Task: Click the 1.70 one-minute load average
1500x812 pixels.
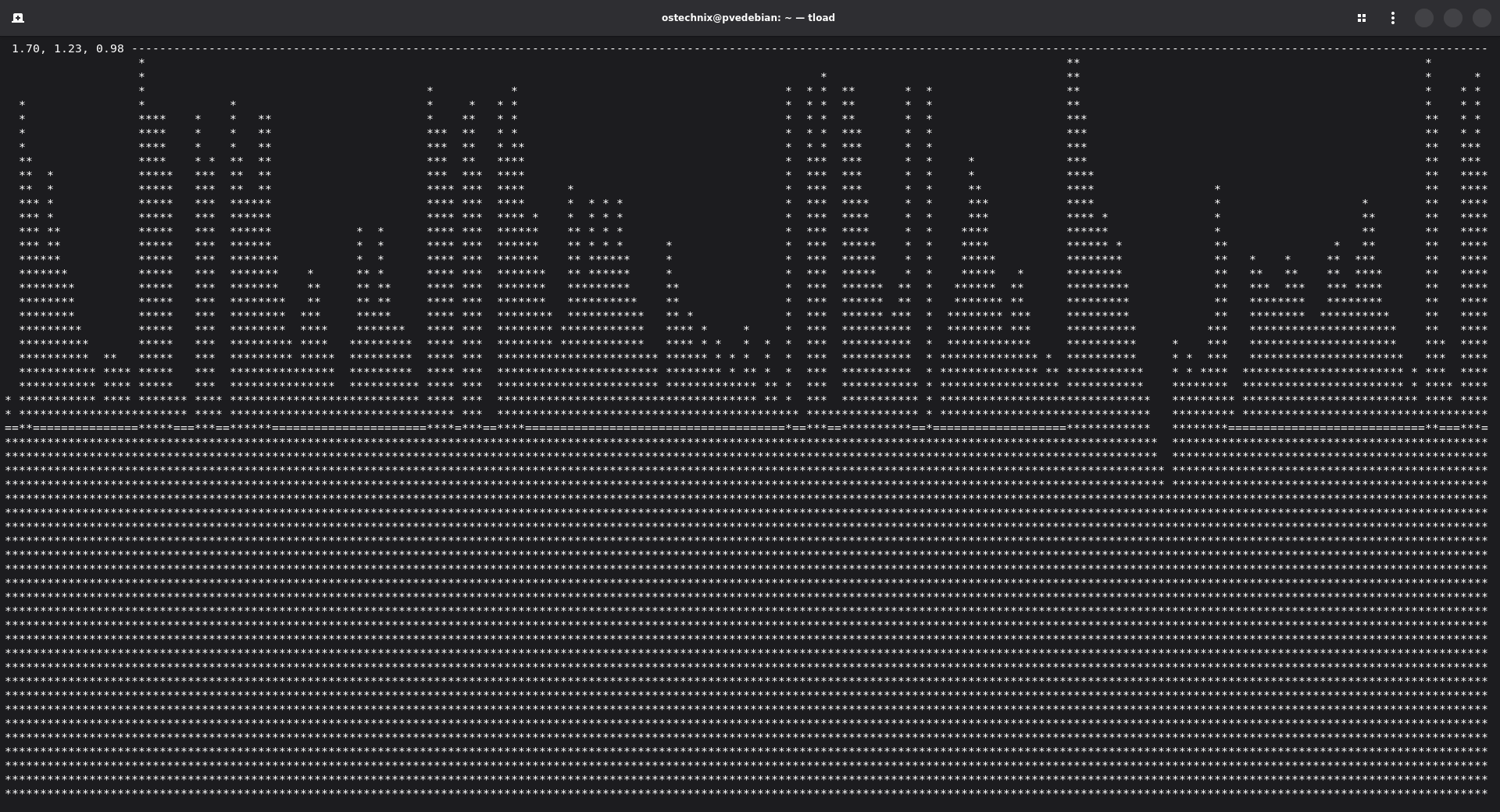Action: point(26,48)
